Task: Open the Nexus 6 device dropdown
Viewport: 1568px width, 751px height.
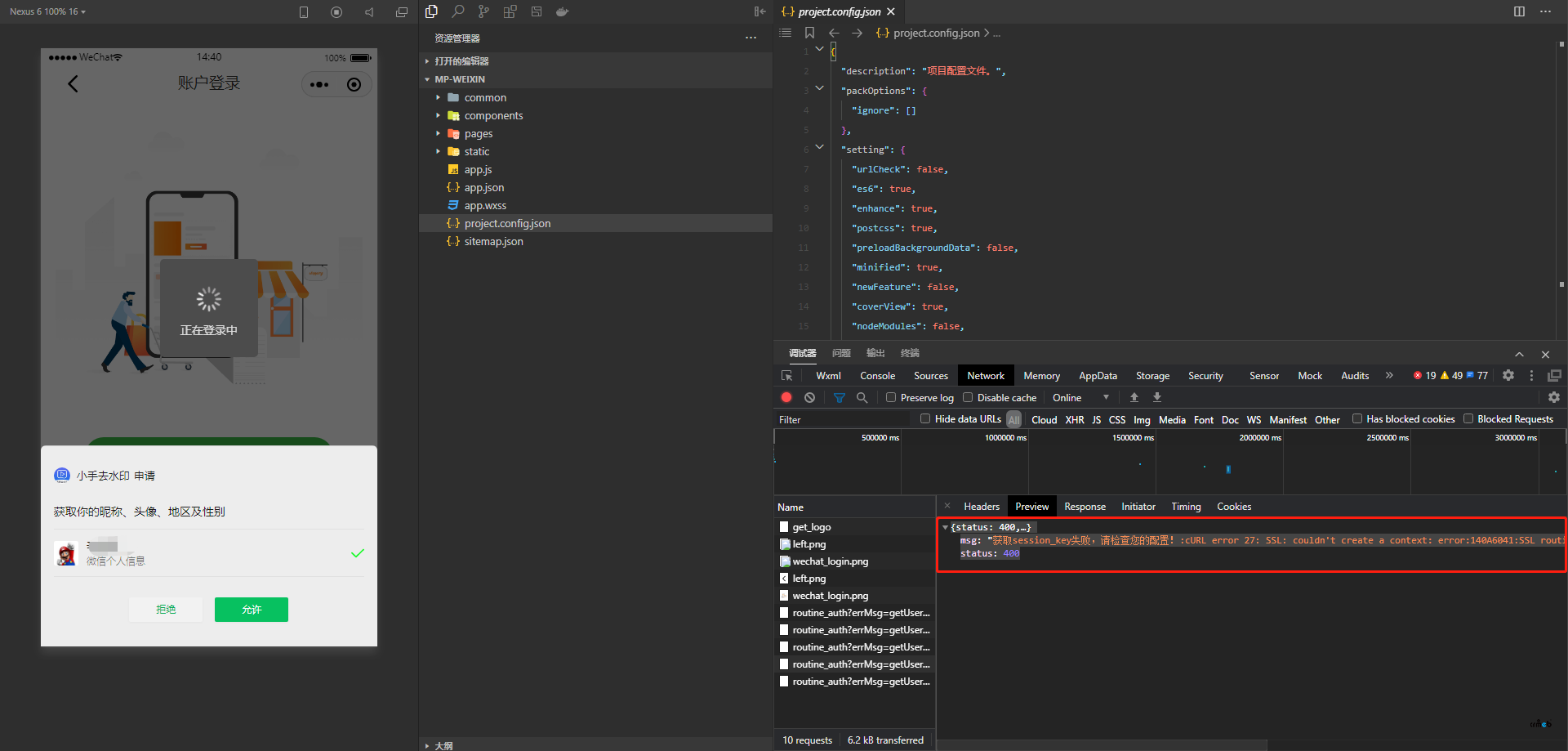Action: point(47,11)
